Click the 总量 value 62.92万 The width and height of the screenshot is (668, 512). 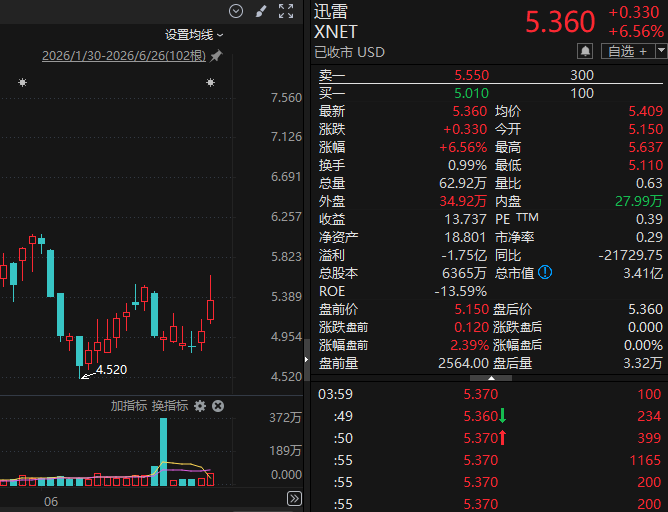point(463,183)
